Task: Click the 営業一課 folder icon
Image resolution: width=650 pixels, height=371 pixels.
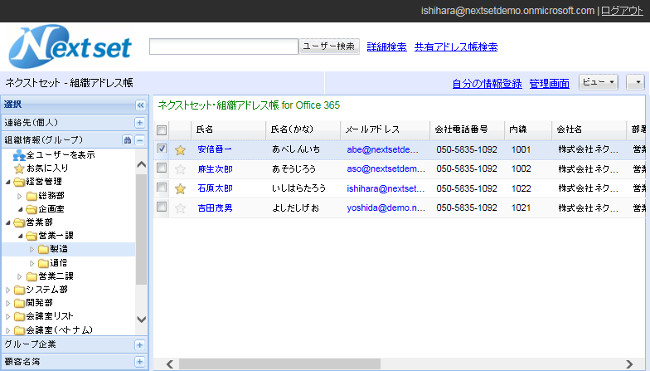Action: pyautogui.click(x=32, y=236)
